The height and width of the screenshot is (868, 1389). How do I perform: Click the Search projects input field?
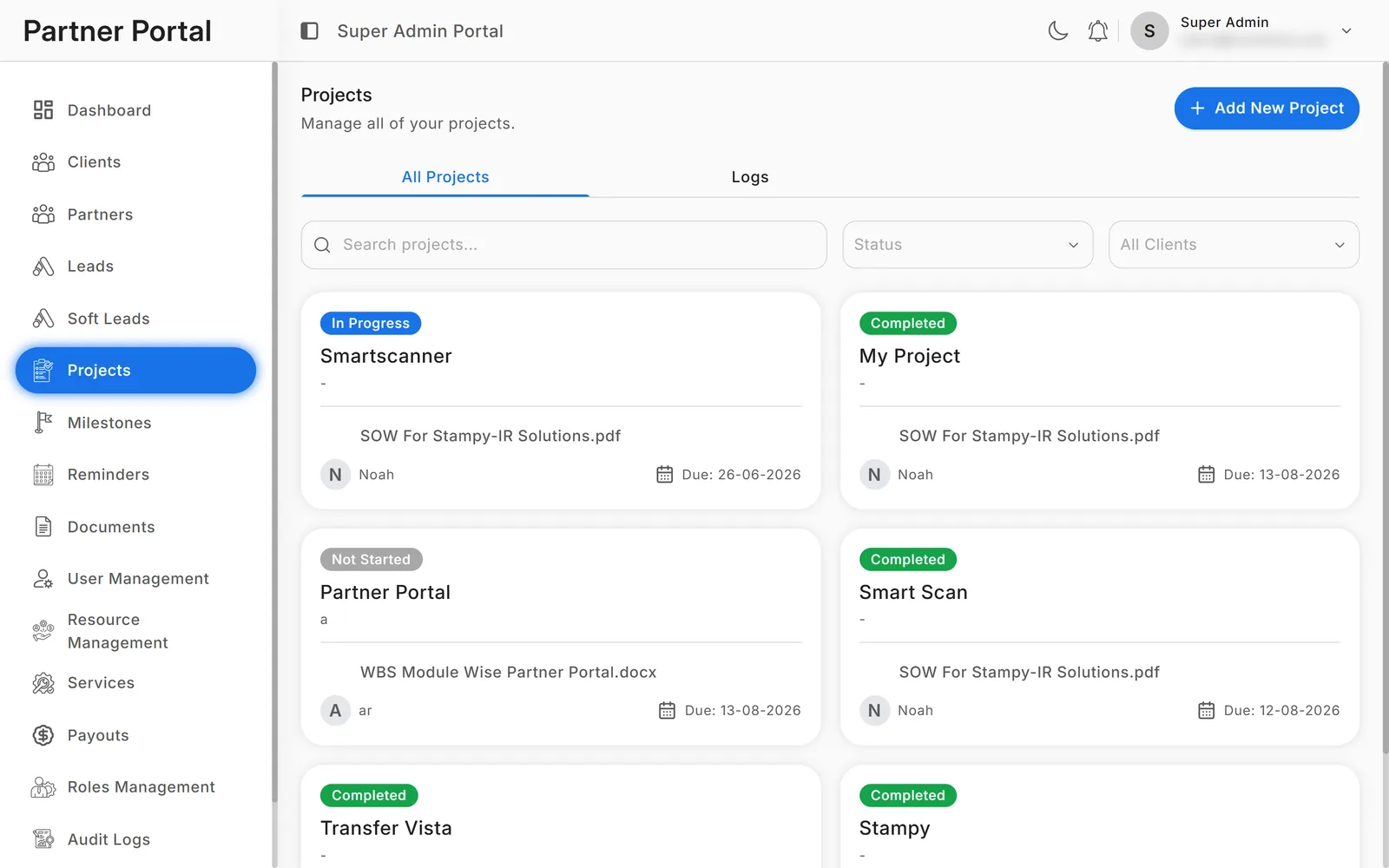(563, 245)
